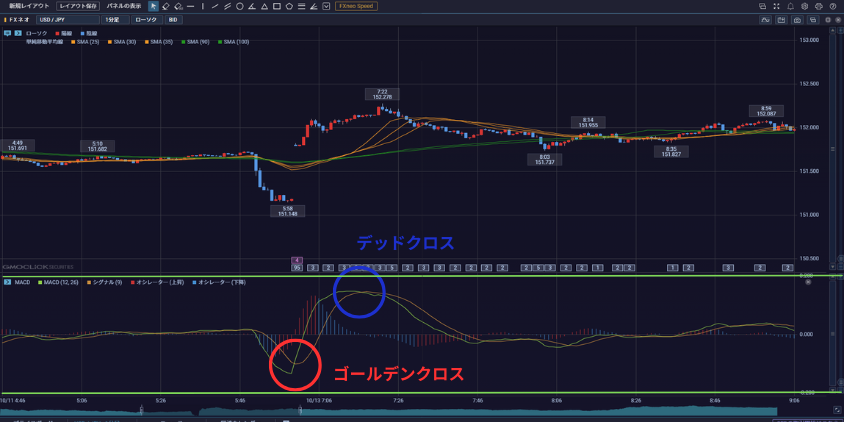
Task: Click the レイアウト保存 button
Action: (79, 6)
